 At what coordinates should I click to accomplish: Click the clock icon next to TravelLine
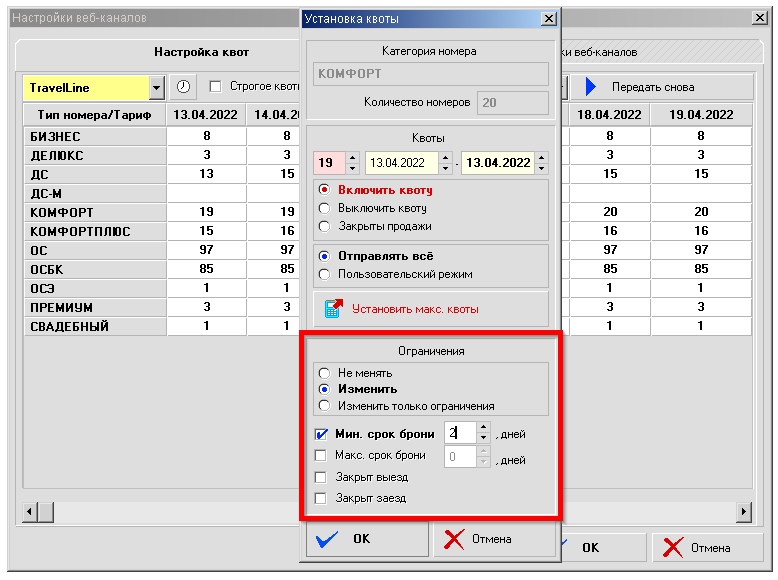[x=184, y=87]
